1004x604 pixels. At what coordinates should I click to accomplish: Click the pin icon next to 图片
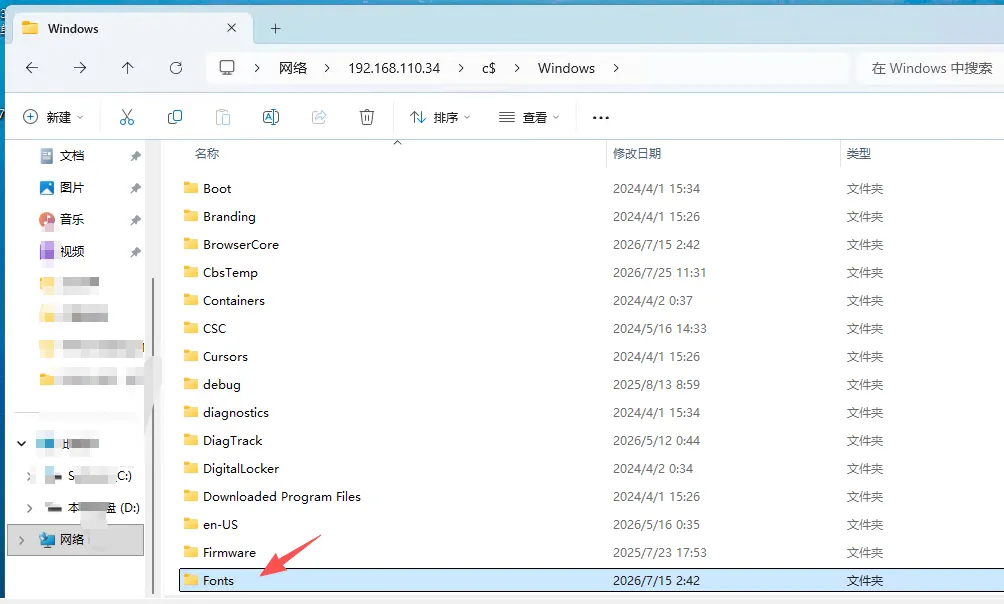tap(135, 188)
